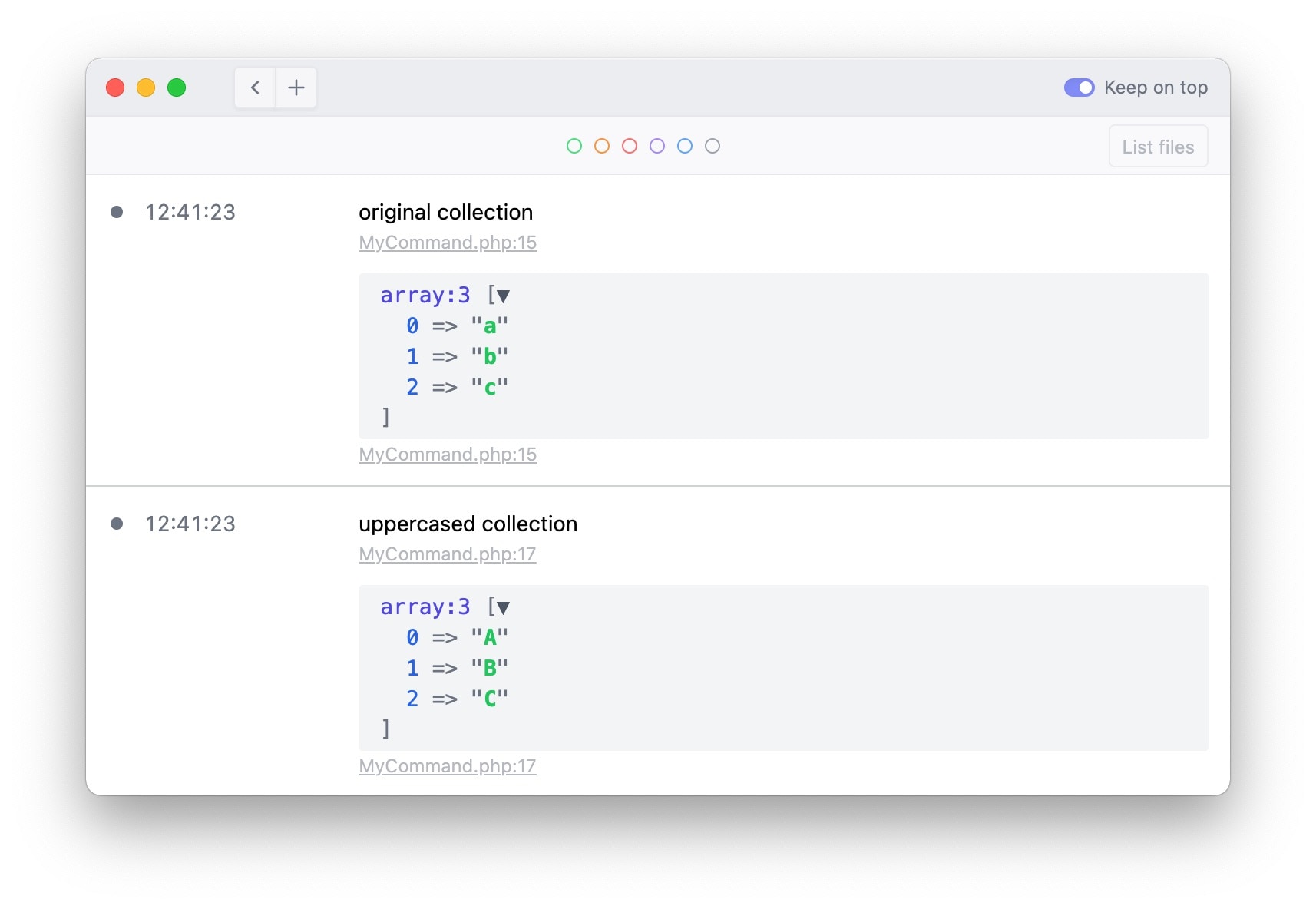Open MyCommand.php:17 link below second array
The width and height of the screenshot is (1316, 909).
point(448,766)
